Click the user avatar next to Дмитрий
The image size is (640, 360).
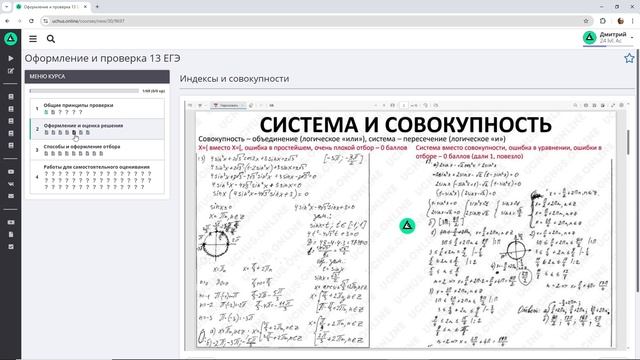click(589, 38)
